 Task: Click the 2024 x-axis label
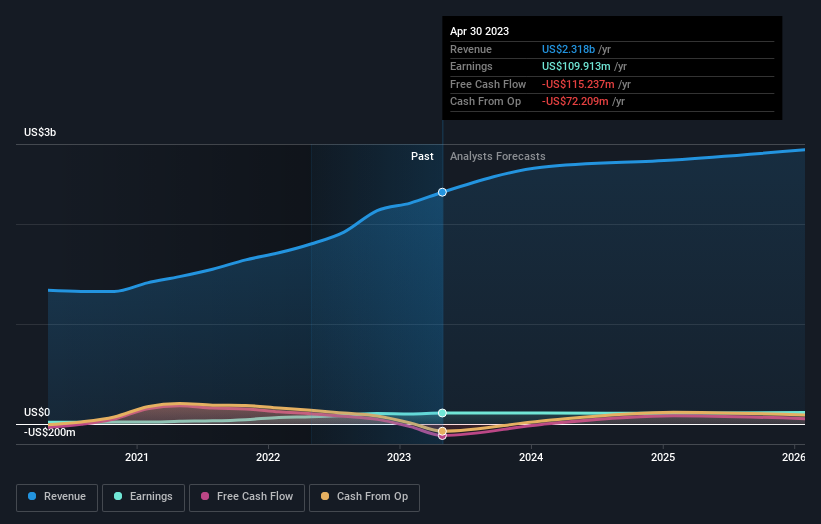coord(531,457)
